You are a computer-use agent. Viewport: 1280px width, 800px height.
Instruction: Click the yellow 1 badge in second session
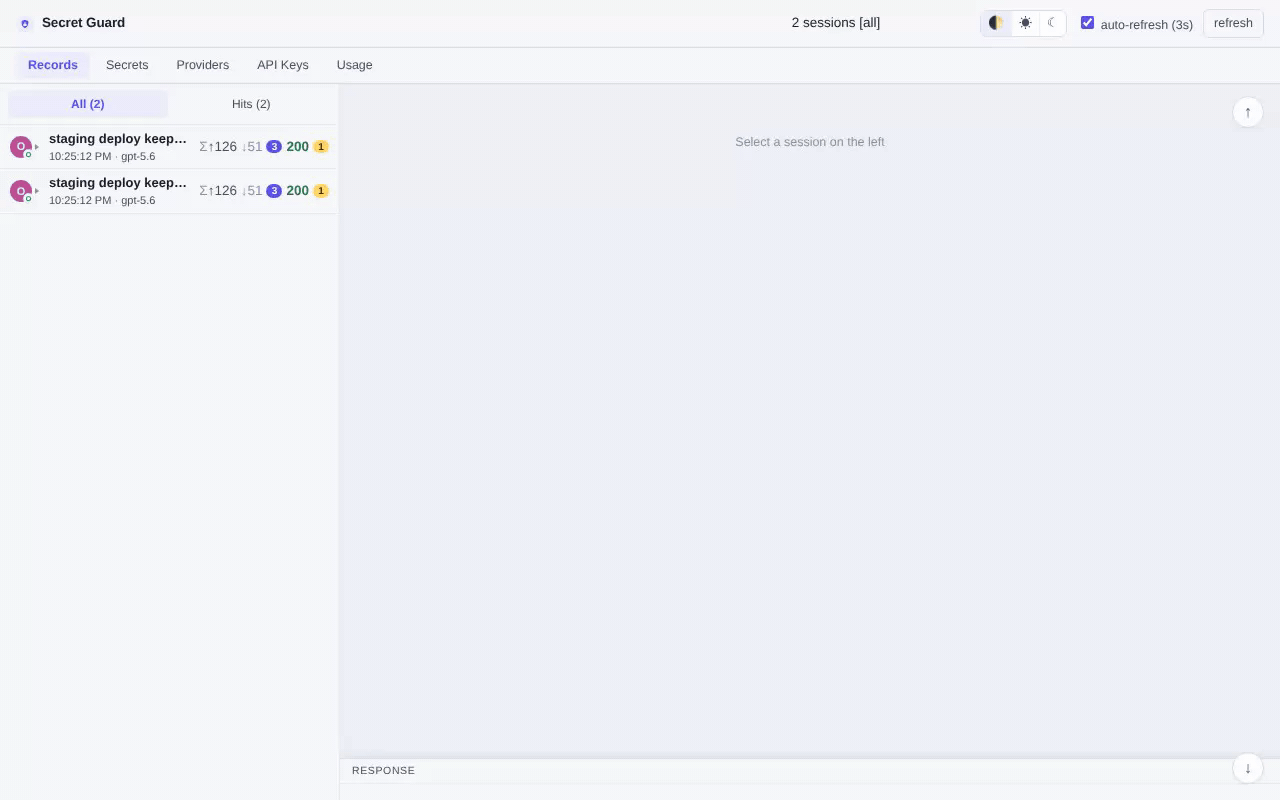[x=321, y=191]
